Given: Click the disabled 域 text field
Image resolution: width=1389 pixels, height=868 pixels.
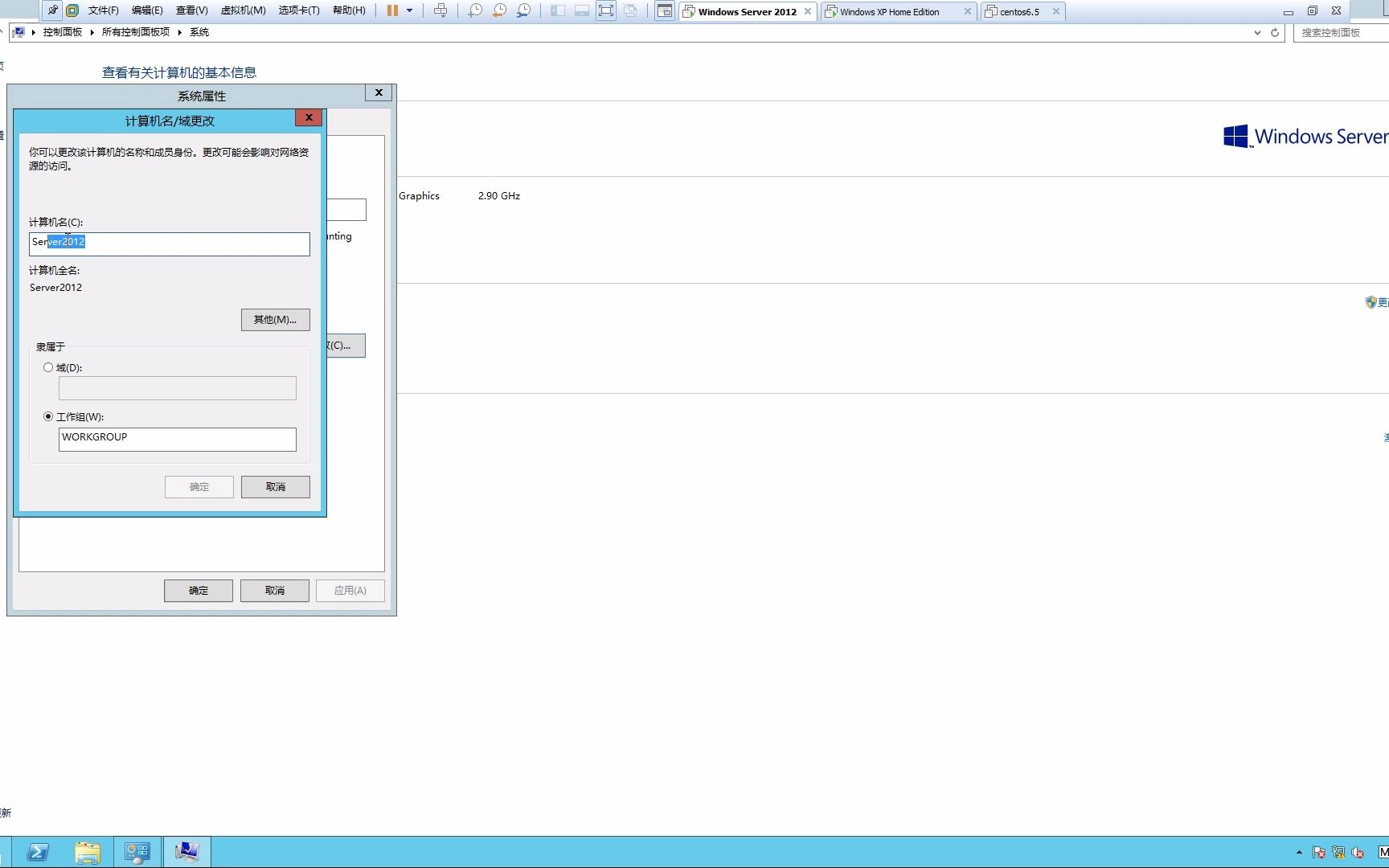Looking at the screenshot, I should click(178, 388).
